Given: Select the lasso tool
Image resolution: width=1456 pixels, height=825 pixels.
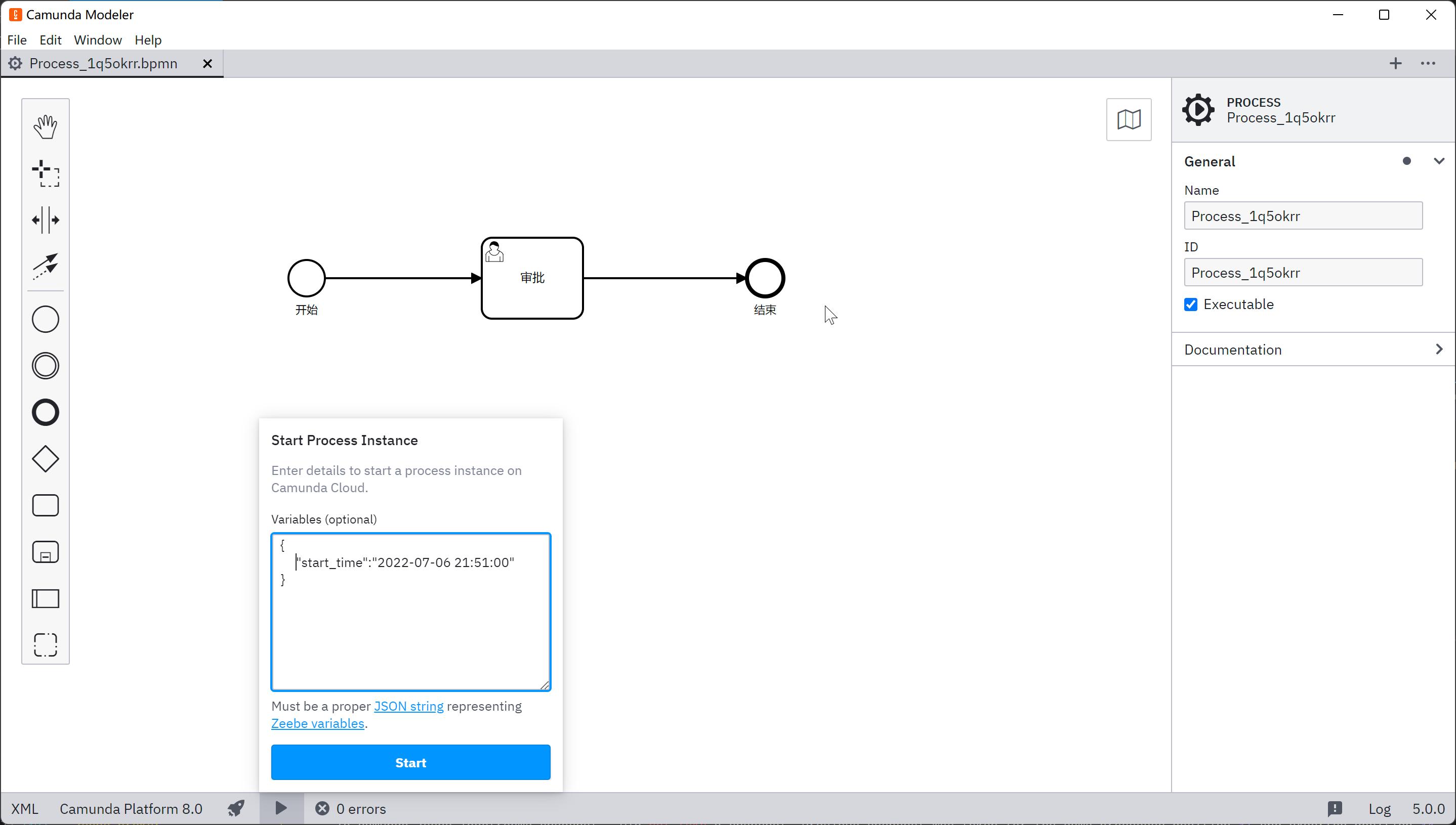Looking at the screenshot, I should tap(46, 173).
